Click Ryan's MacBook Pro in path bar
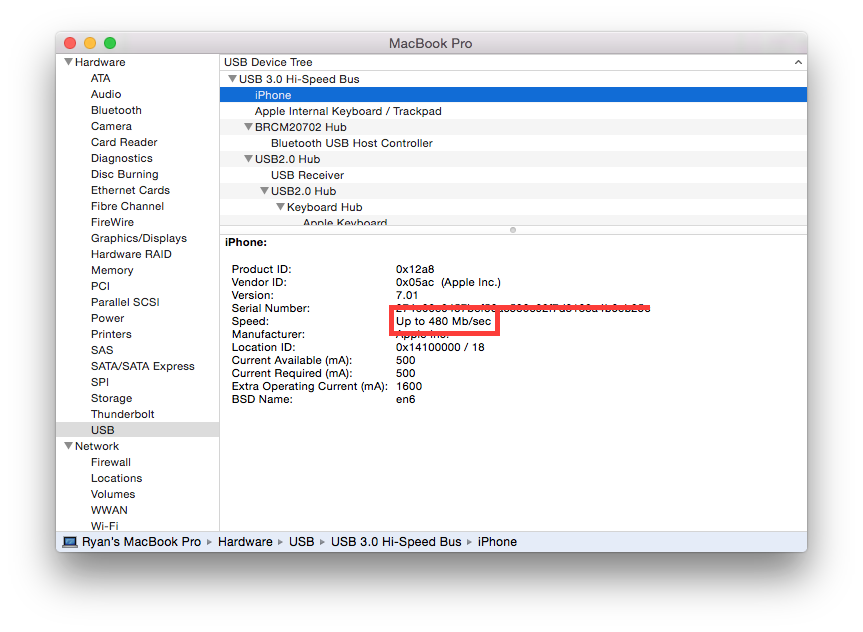This screenshot has height=632, width=863. (141, 542)
